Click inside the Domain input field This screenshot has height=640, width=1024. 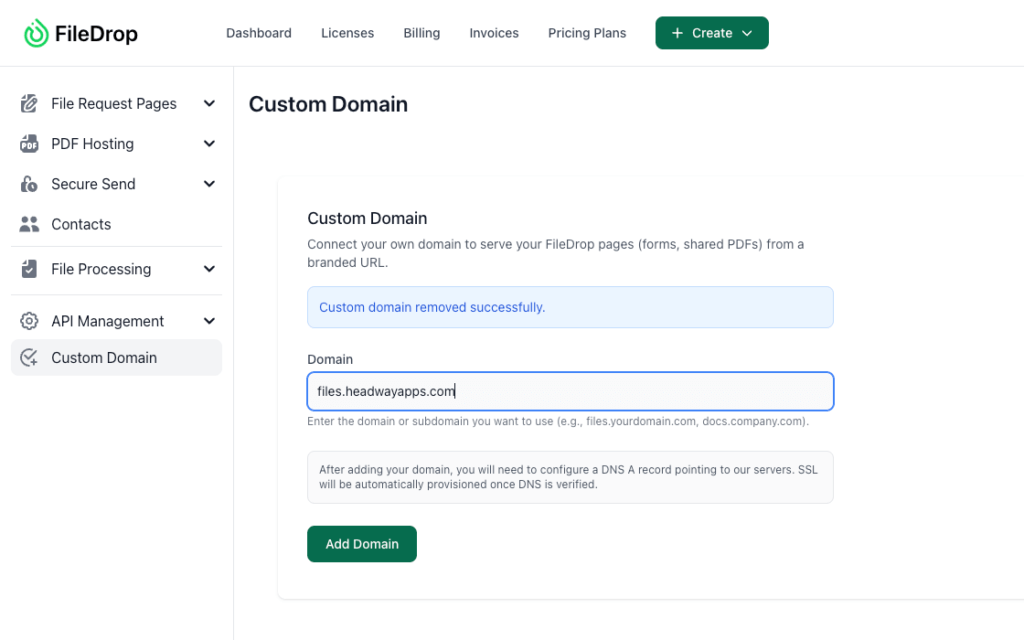569,391
